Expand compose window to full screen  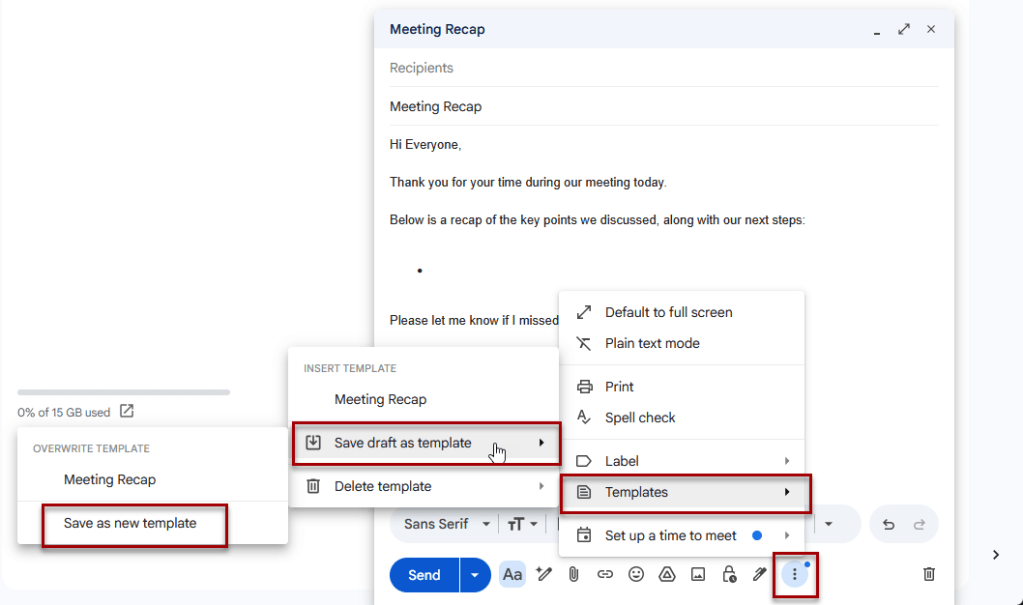click(x=904, y=29)
